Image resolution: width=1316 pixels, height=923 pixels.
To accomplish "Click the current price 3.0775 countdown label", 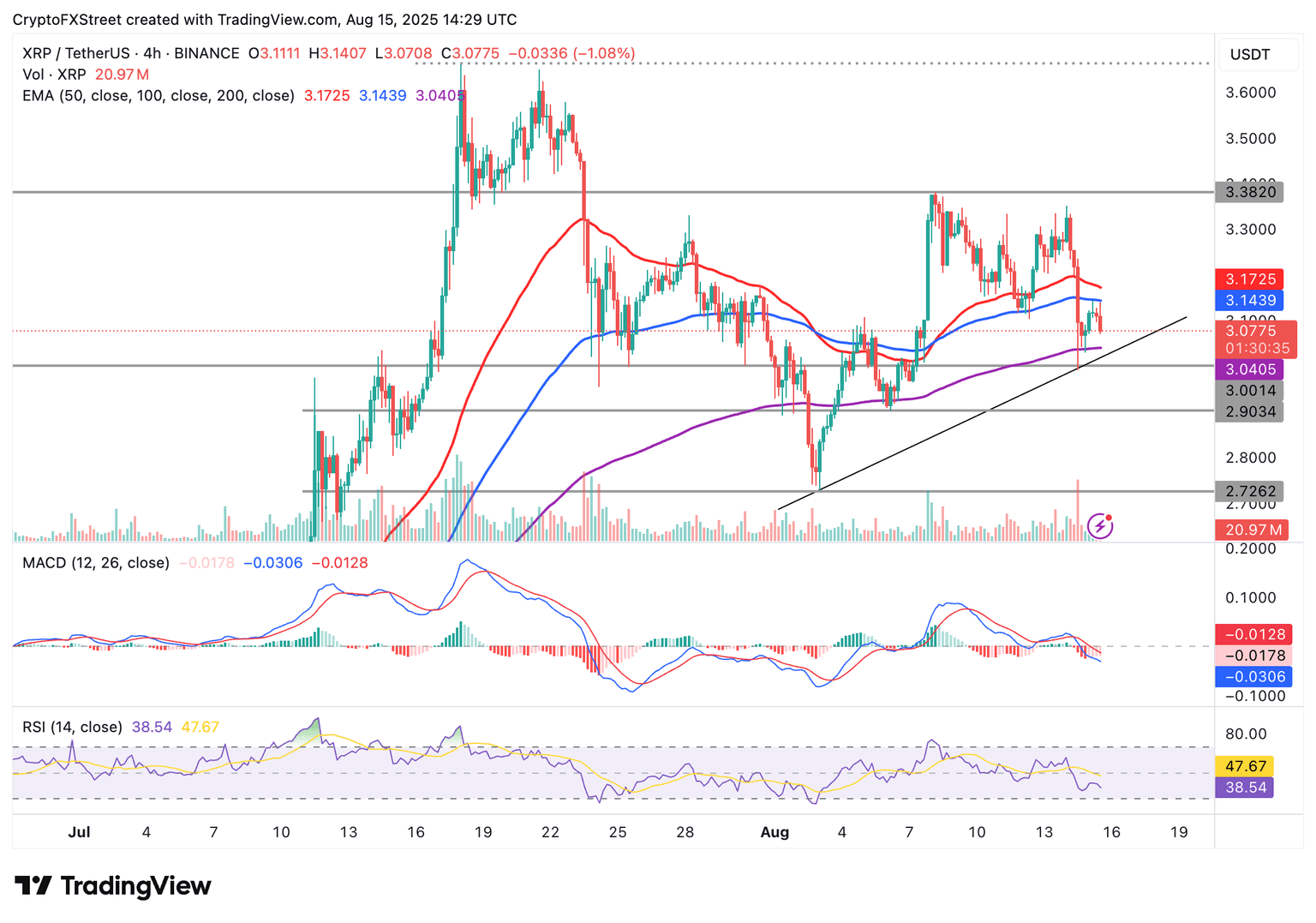I will [x=1256, y=339].
